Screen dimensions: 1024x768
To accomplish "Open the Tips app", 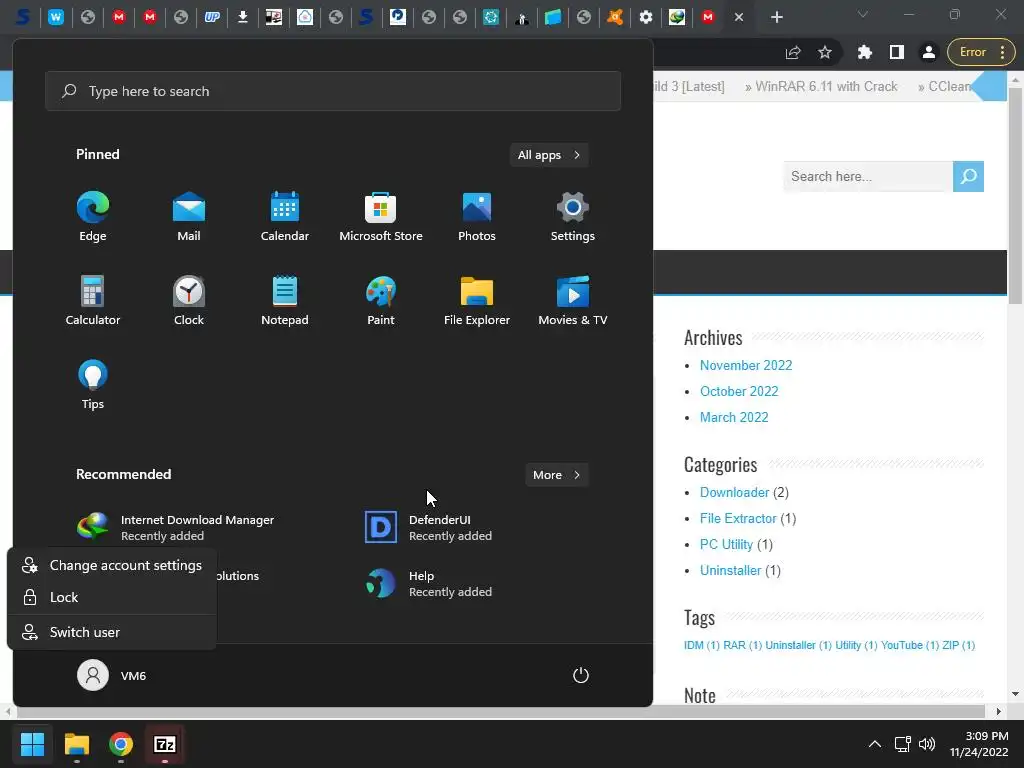I will [x=93, y=384].
